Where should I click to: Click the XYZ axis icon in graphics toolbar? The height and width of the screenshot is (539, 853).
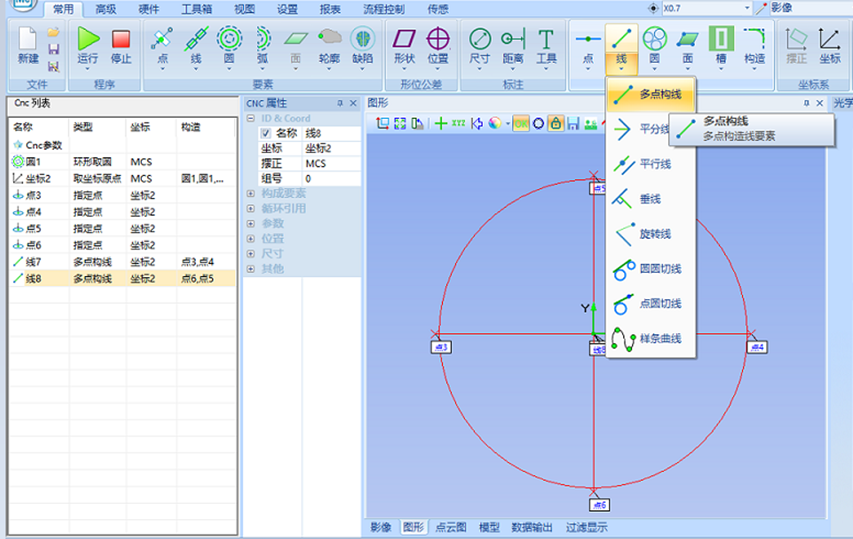pyautogui.click(x=458, y=123)
